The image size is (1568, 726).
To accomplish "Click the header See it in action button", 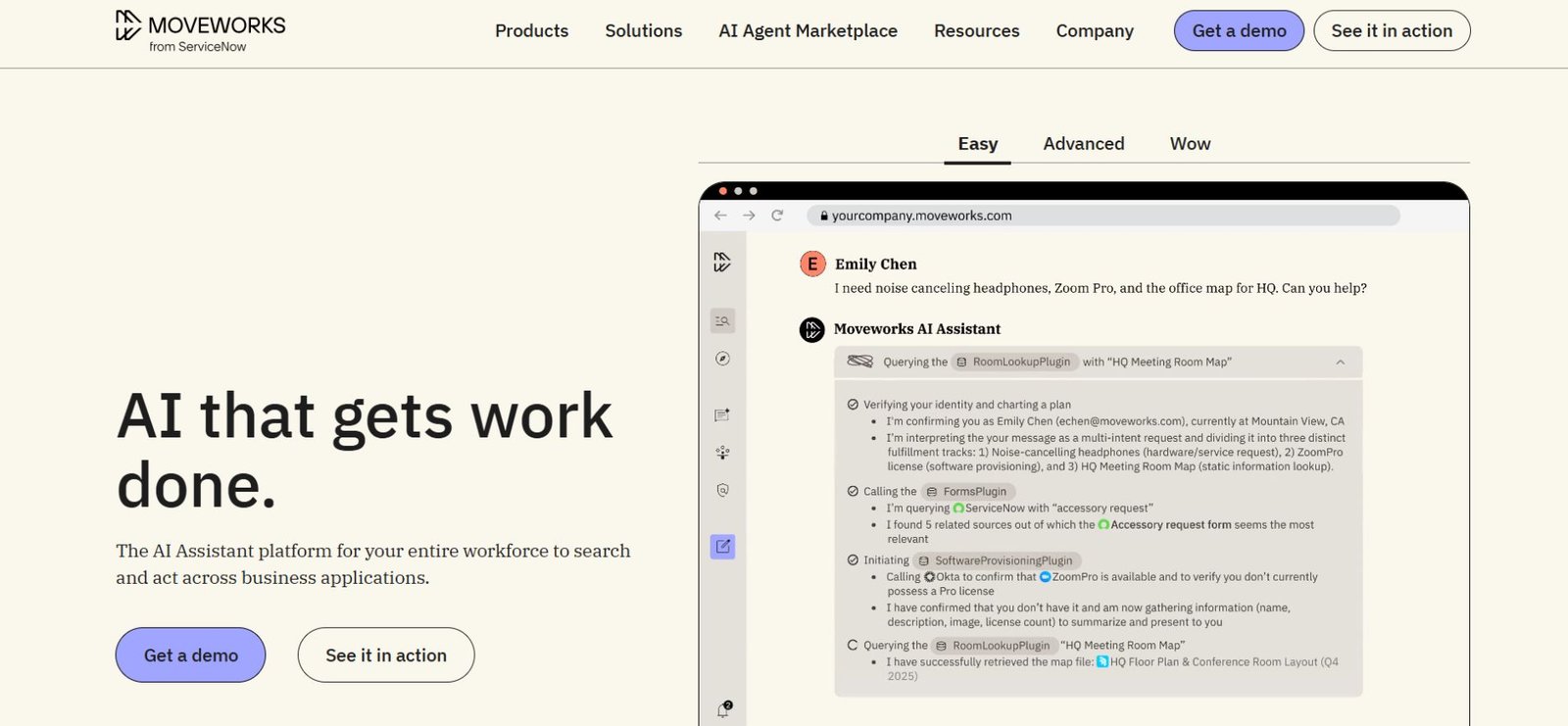I will point(1392,30).
